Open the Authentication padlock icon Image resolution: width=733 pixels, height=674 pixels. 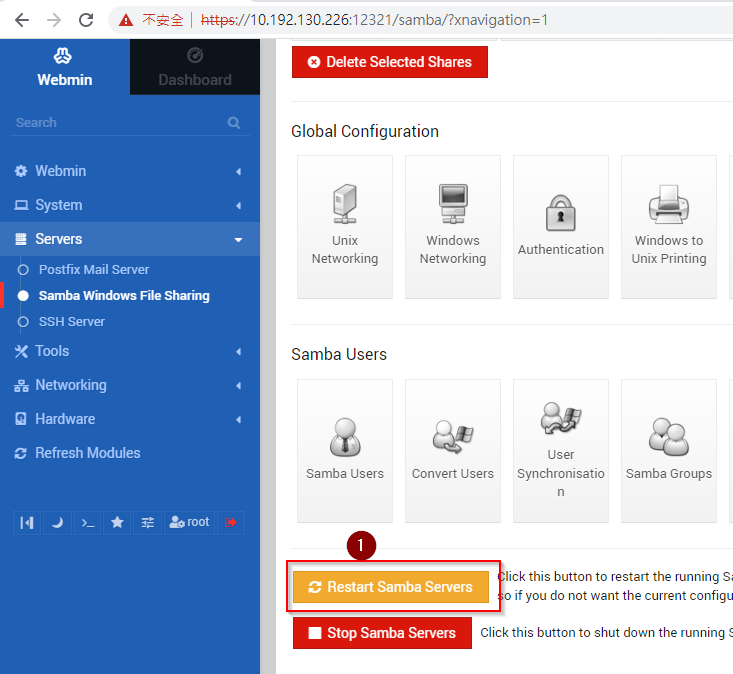point(561,227)
